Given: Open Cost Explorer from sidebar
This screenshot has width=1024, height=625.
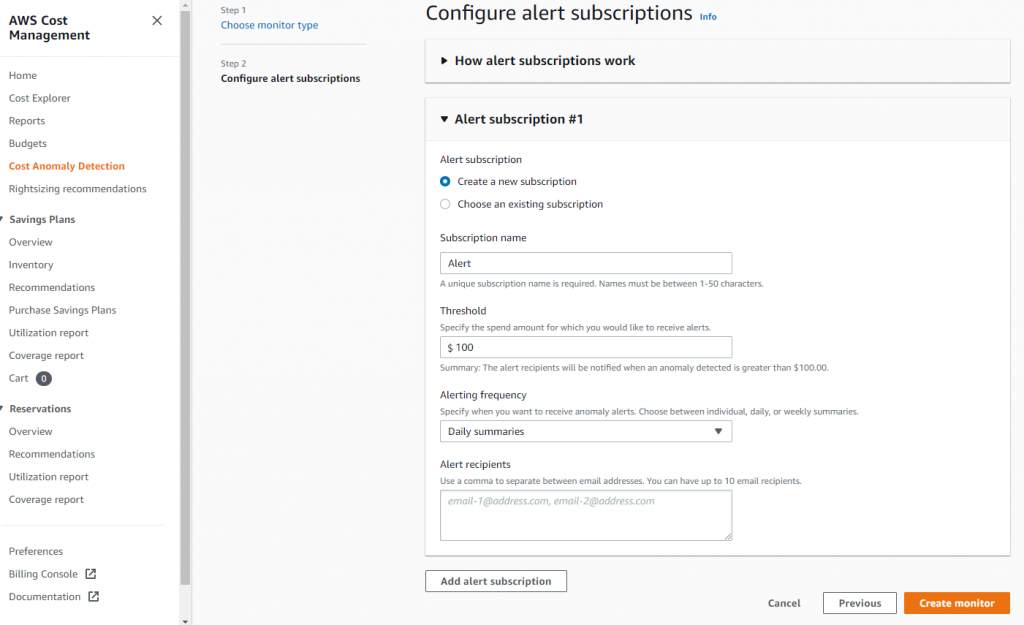Looking at the screenshot, I should (40, 98).
